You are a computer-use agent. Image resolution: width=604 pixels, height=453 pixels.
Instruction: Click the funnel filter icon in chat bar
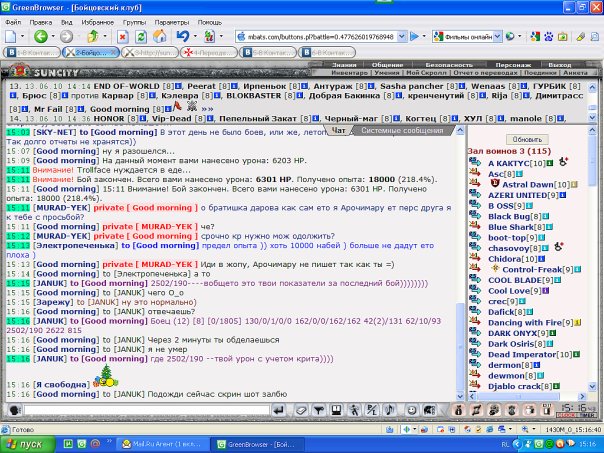point(319,411)
